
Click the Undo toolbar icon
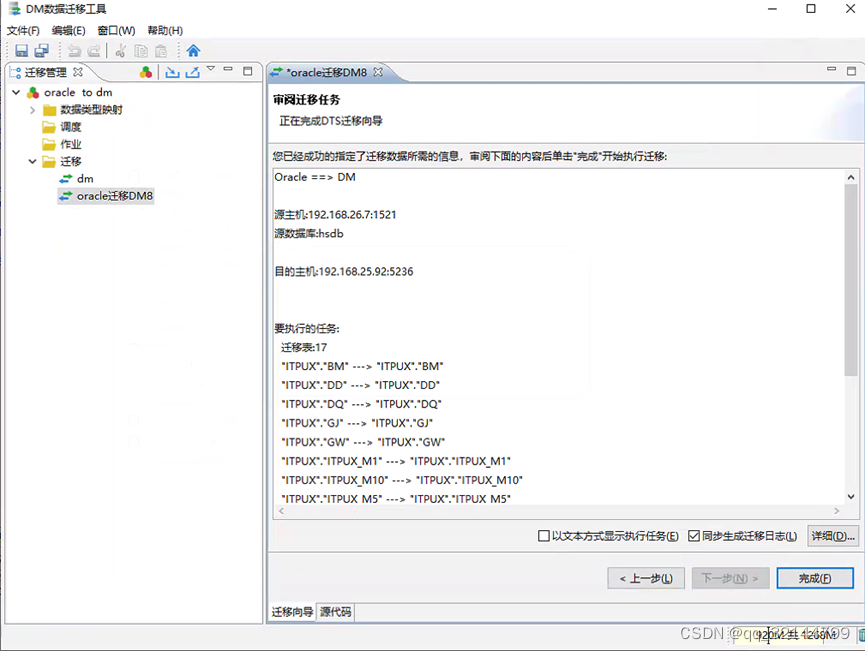tap(74, 51)
